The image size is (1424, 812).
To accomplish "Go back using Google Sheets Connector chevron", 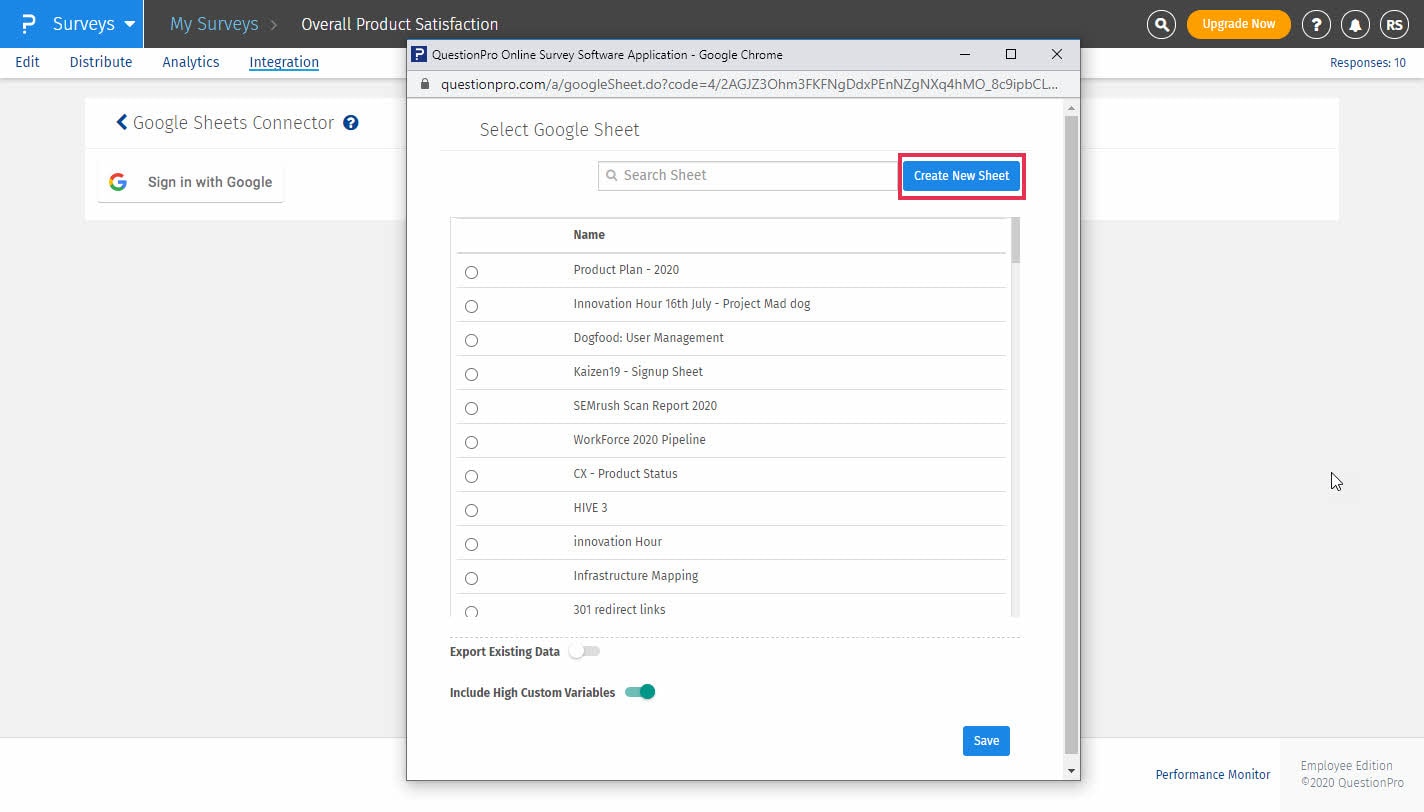I will (122, 122).
